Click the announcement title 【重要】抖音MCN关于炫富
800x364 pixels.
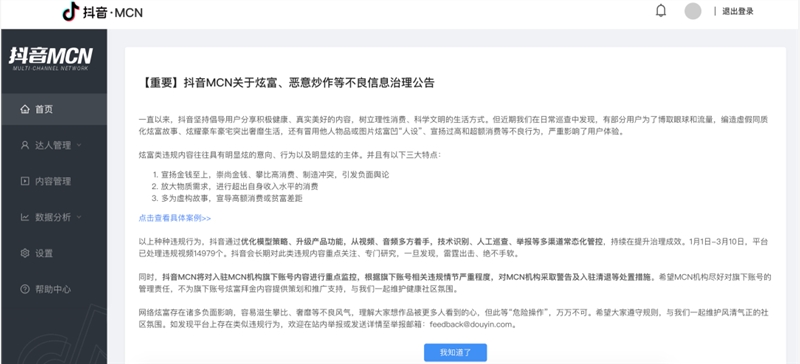286,83
